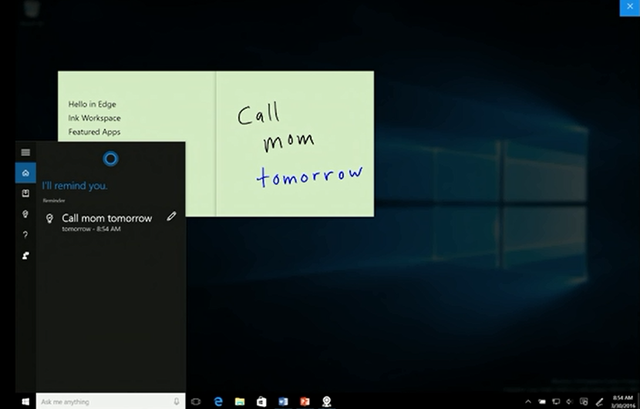This screenshot has height=409, width=640.
Task: Open Hello in Edge link
Action: pyautogui.click(x=92, y=104)
